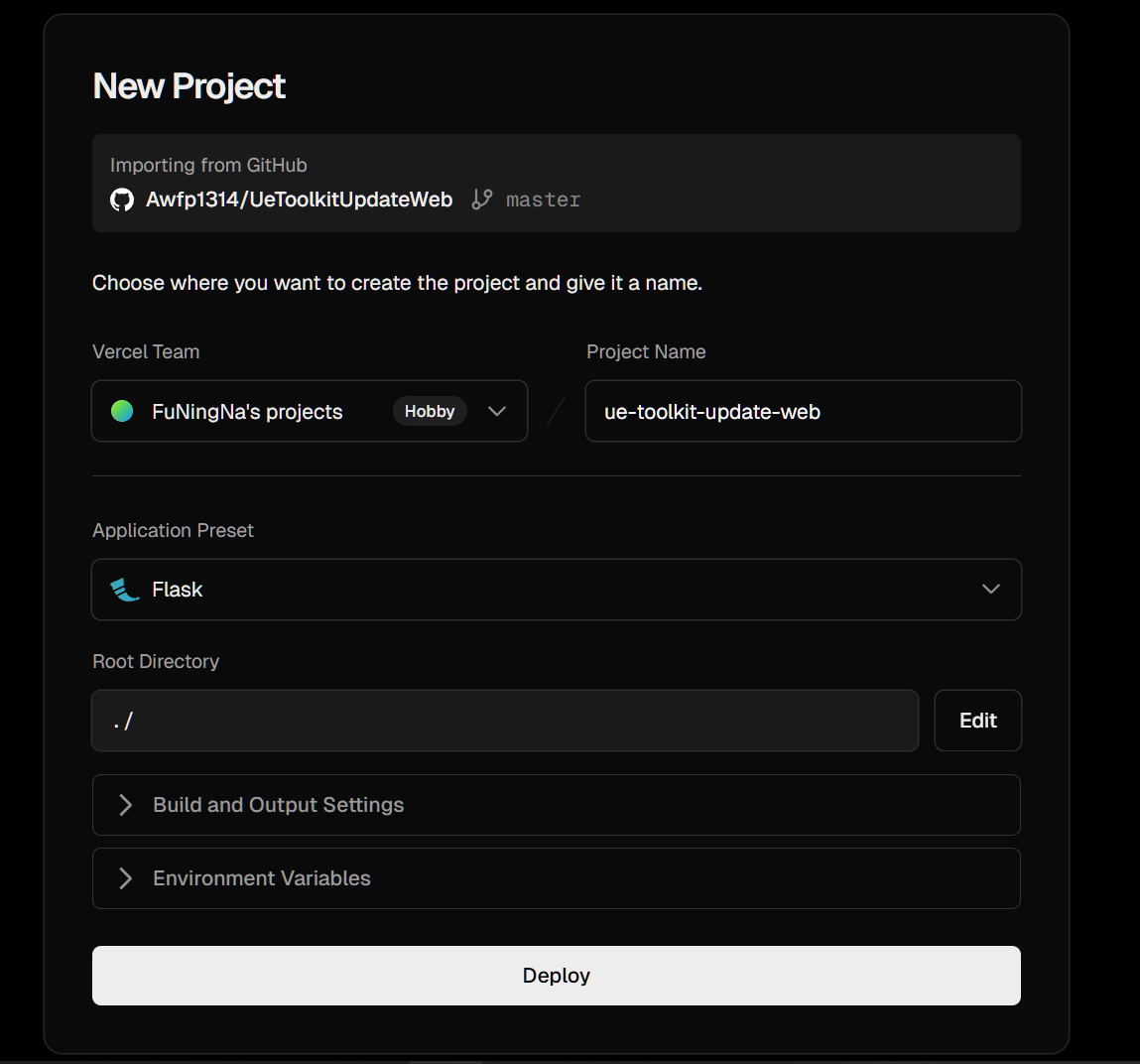Screen dimensions: 1140x1064
Task: Click the Project Name input field
Action: click(804, 411)
